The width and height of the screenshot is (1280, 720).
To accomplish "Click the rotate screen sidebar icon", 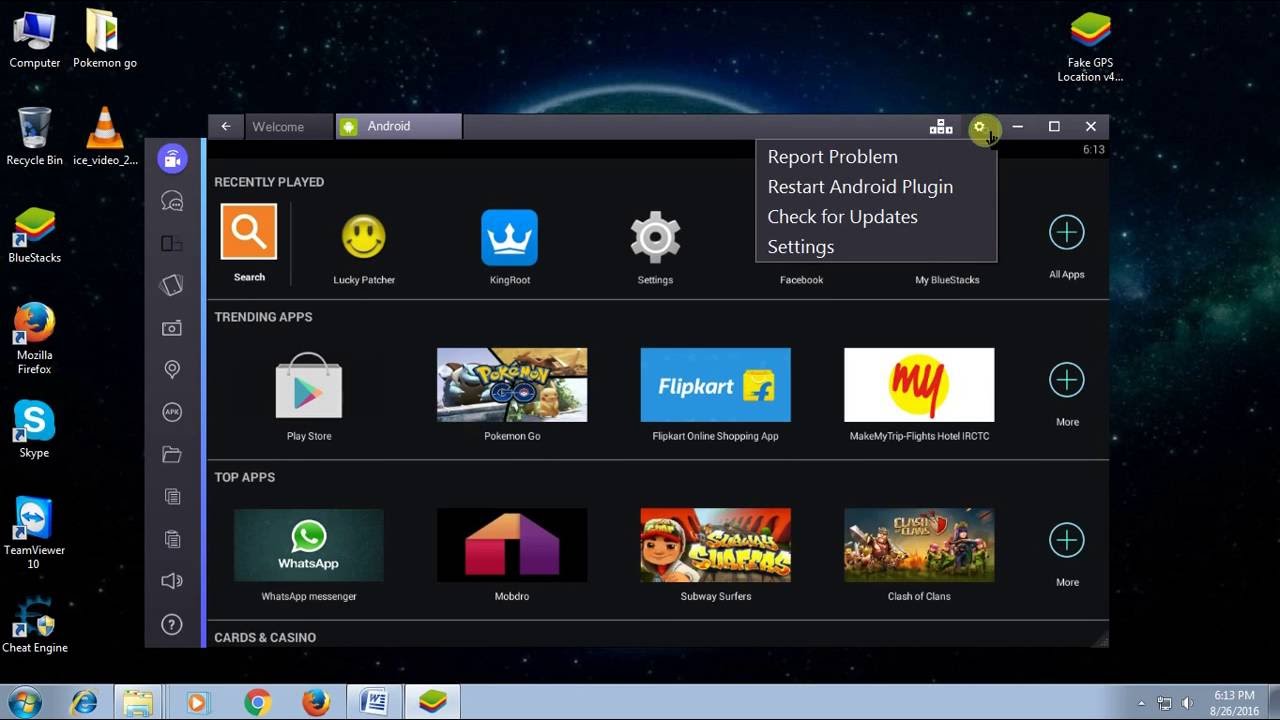I will click(172, 243).
